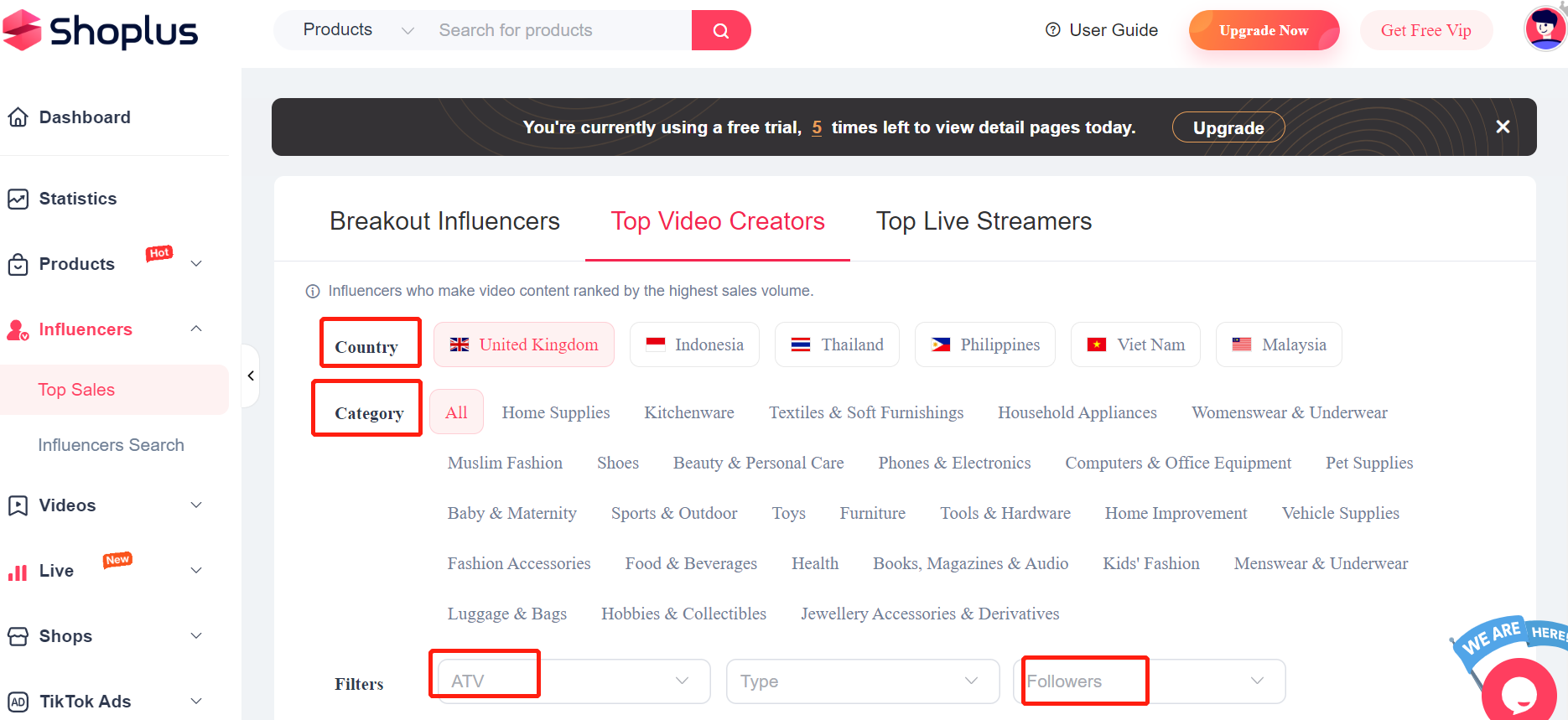Click the Statistics chart icon
Image resolution: width=1568 pixels, height=720 pixels.
point(18,199)
